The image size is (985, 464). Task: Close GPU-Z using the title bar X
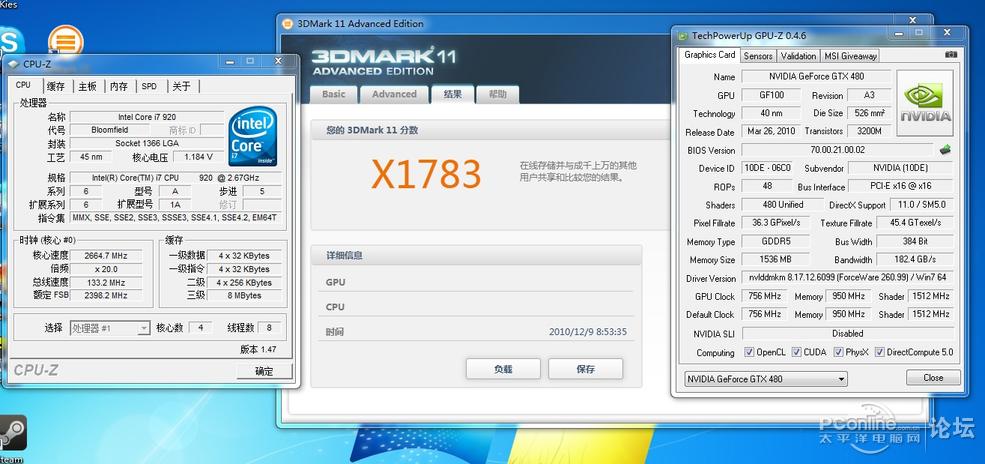947,33
